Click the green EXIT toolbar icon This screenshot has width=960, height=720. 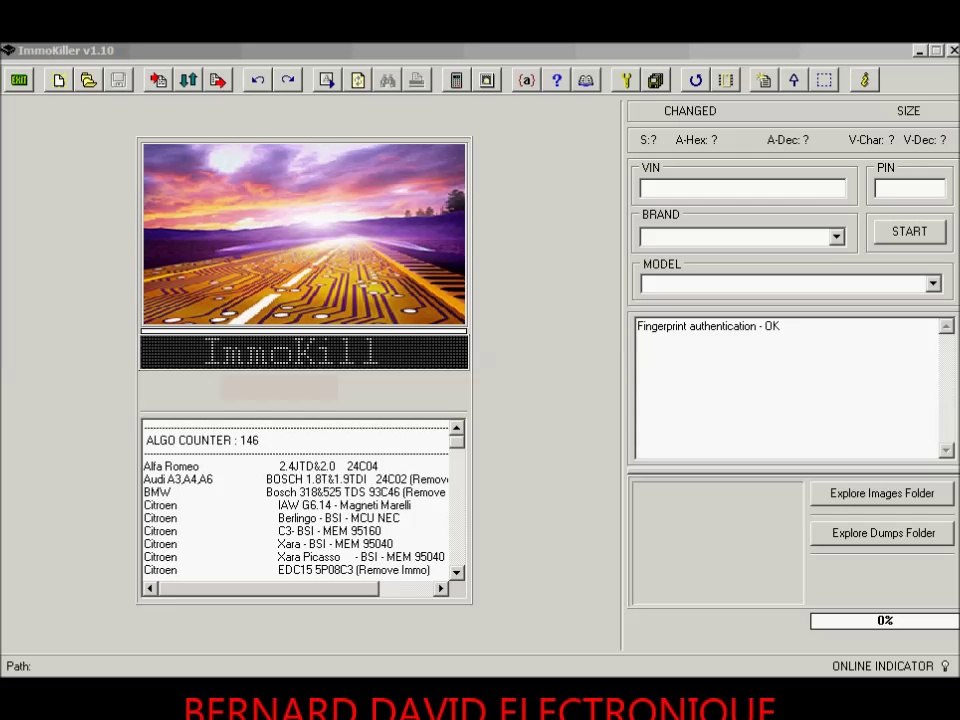[19, 80]
